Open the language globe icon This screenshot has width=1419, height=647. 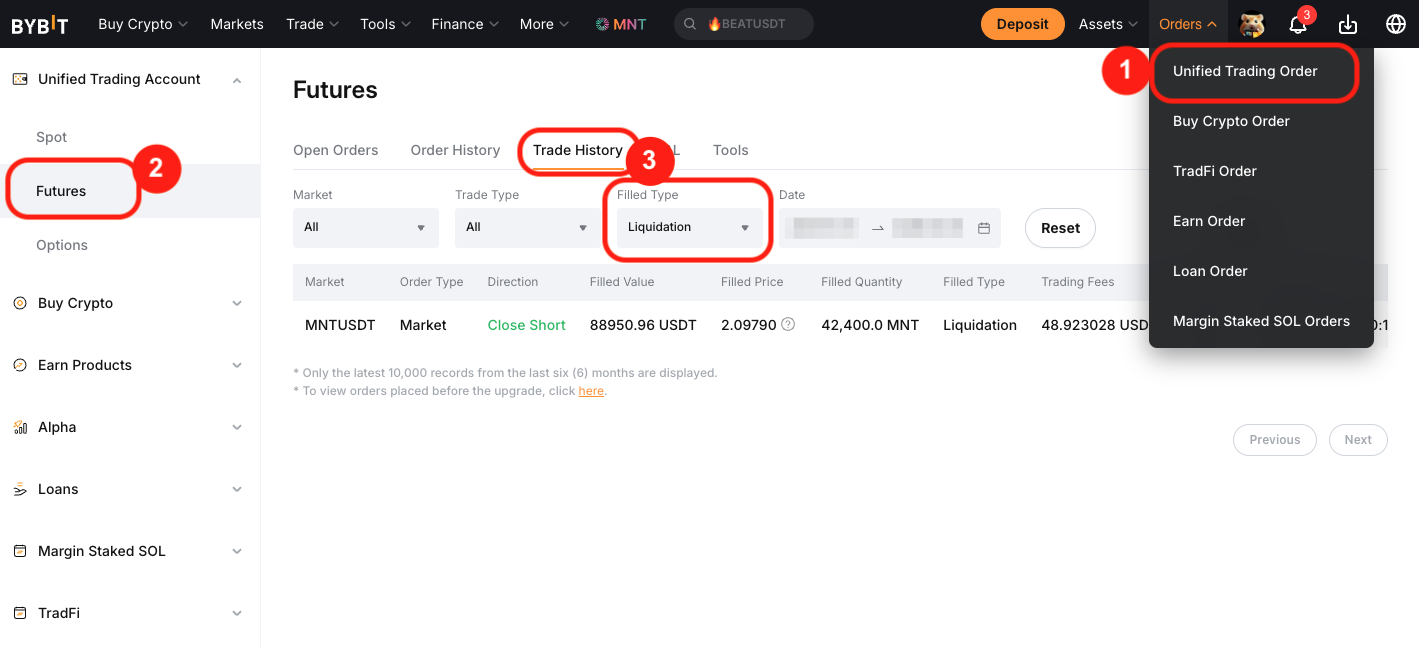1396,25
